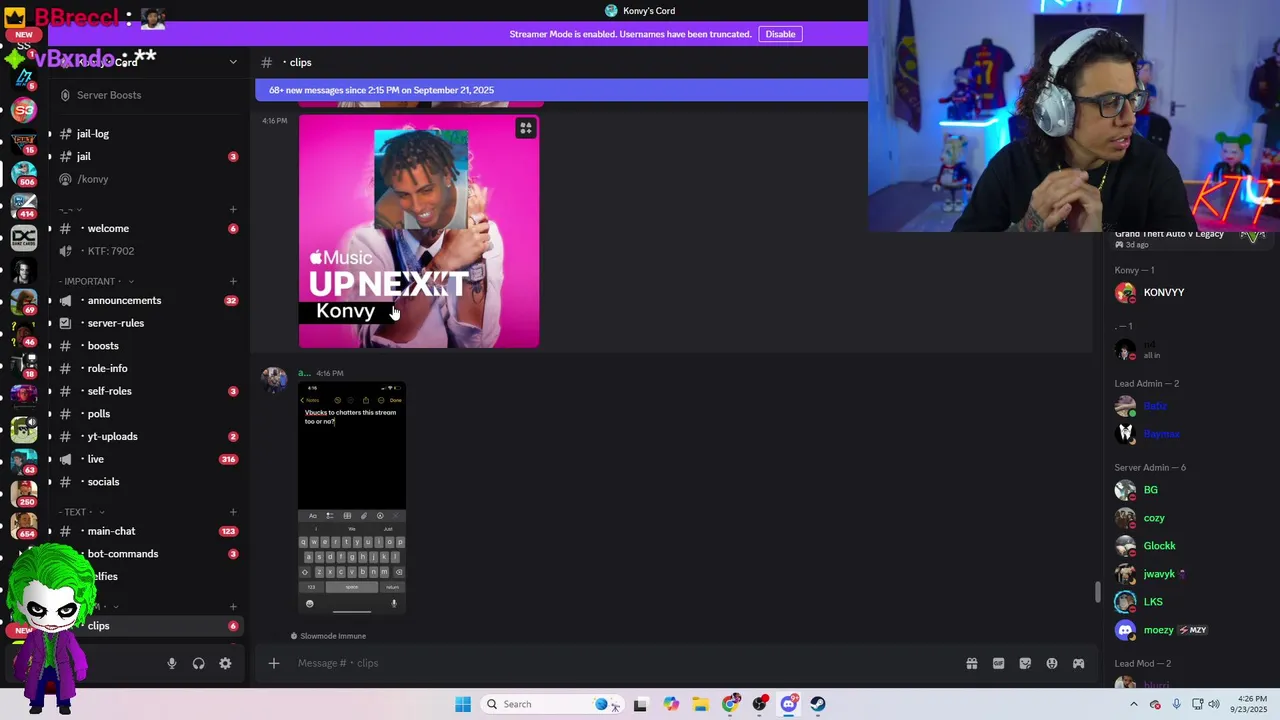Open member LKS in member list
This screenshot has width=1280, height=720.
pyautogui.click(x=1190, y=602)
